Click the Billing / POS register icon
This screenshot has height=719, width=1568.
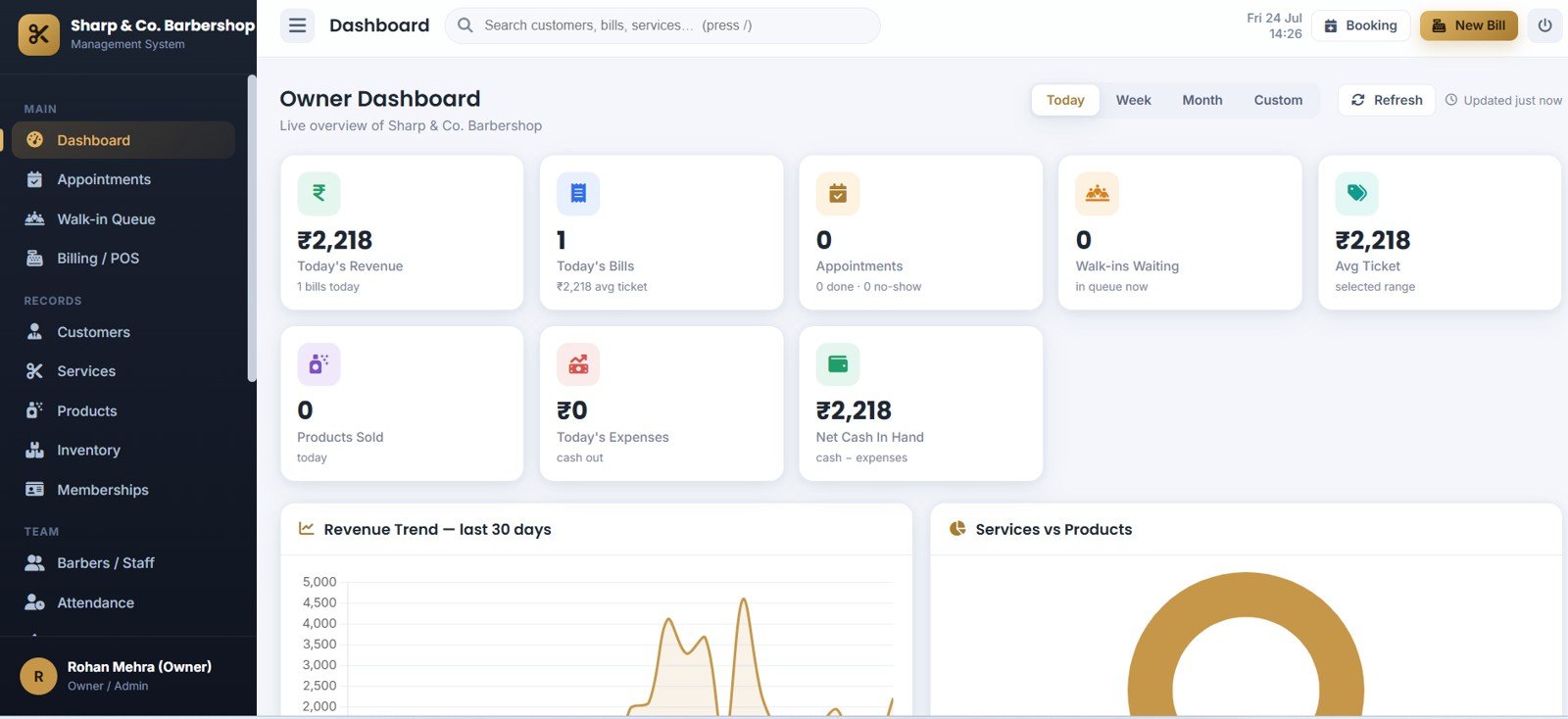35,259
